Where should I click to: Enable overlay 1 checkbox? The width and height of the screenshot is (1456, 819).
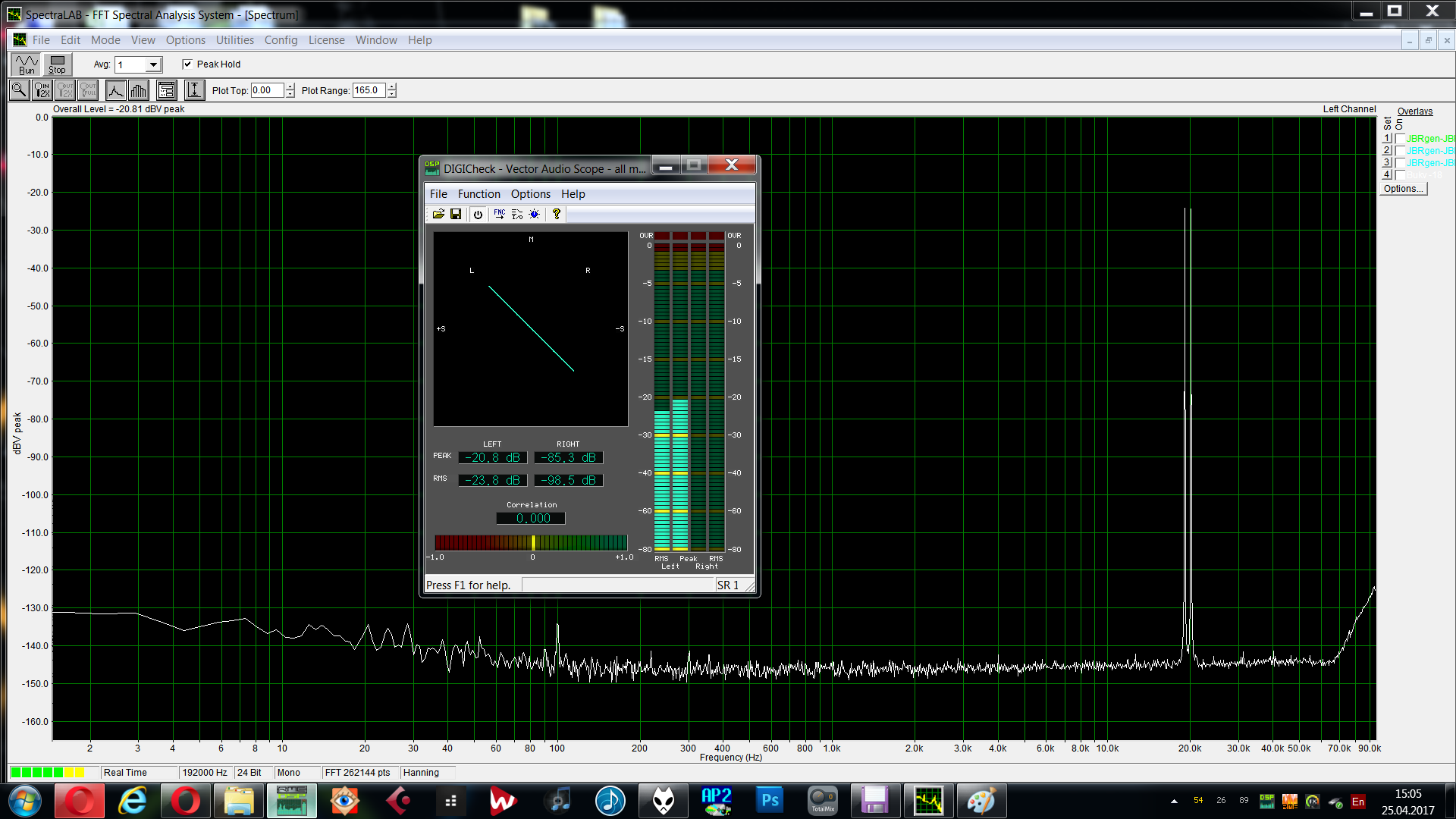click(1400, 139)
